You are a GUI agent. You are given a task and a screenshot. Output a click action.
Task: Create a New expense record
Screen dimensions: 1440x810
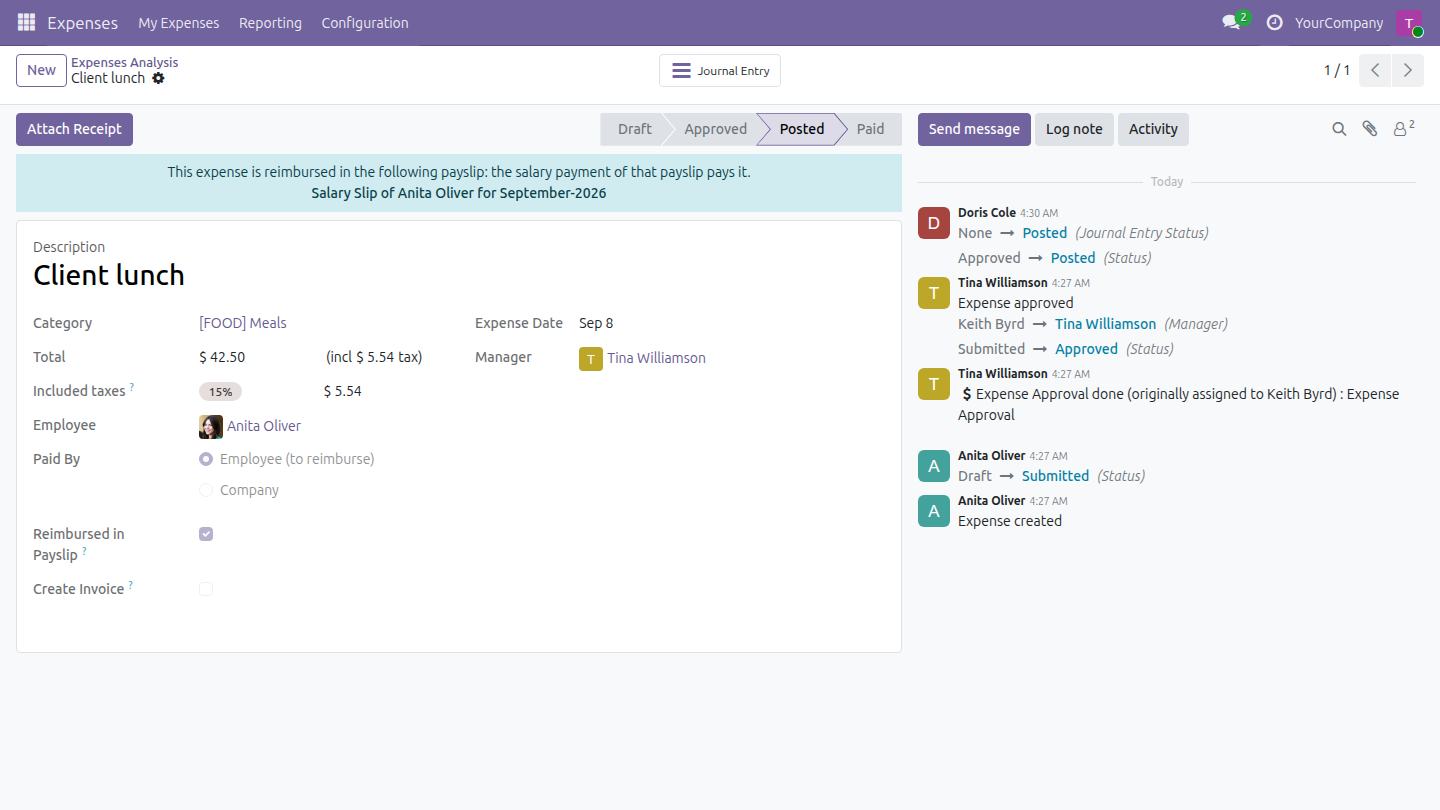[x=41, y=70]
